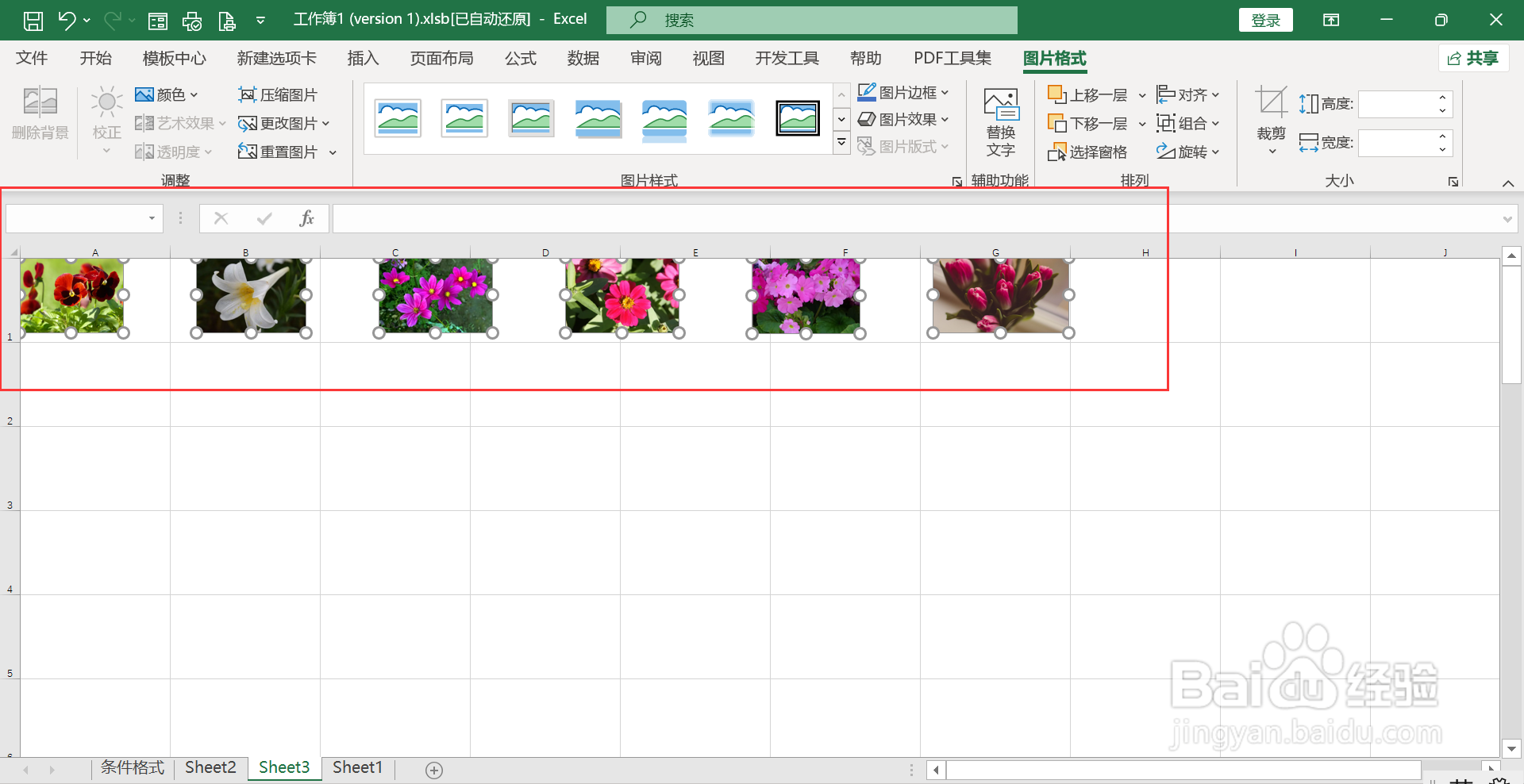Open Change Picture (更改图片) dropdown
The height and width of the screenshot is (784, 1524).
click(283, 123)
